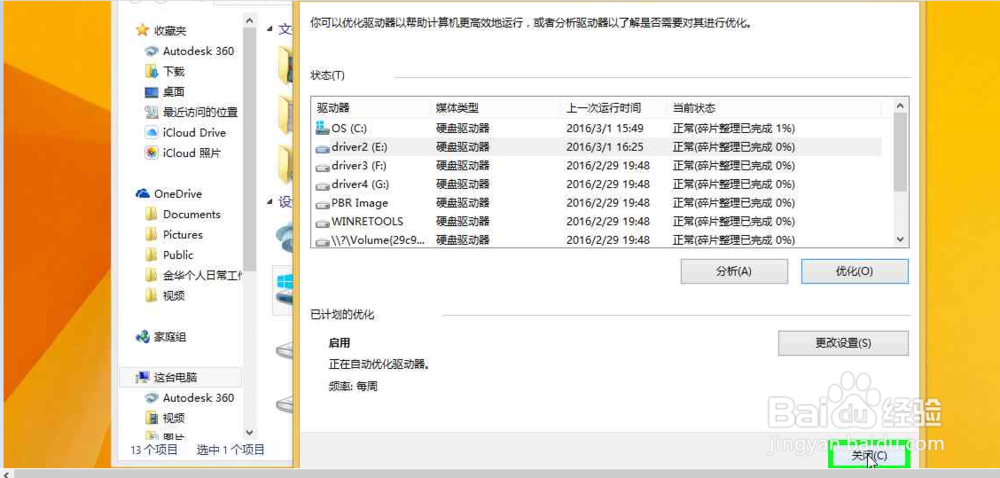Select the 这台电脑 computer icon
This screenshot has width=1000, height=478.
click(143, 377)
